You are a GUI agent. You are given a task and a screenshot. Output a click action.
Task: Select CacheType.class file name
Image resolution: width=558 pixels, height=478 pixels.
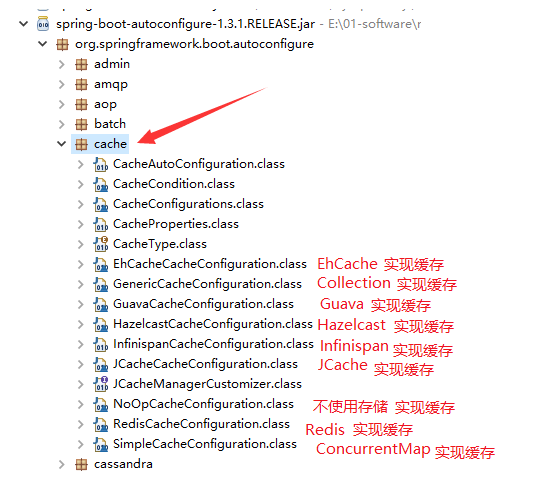(x=160, y=244)
